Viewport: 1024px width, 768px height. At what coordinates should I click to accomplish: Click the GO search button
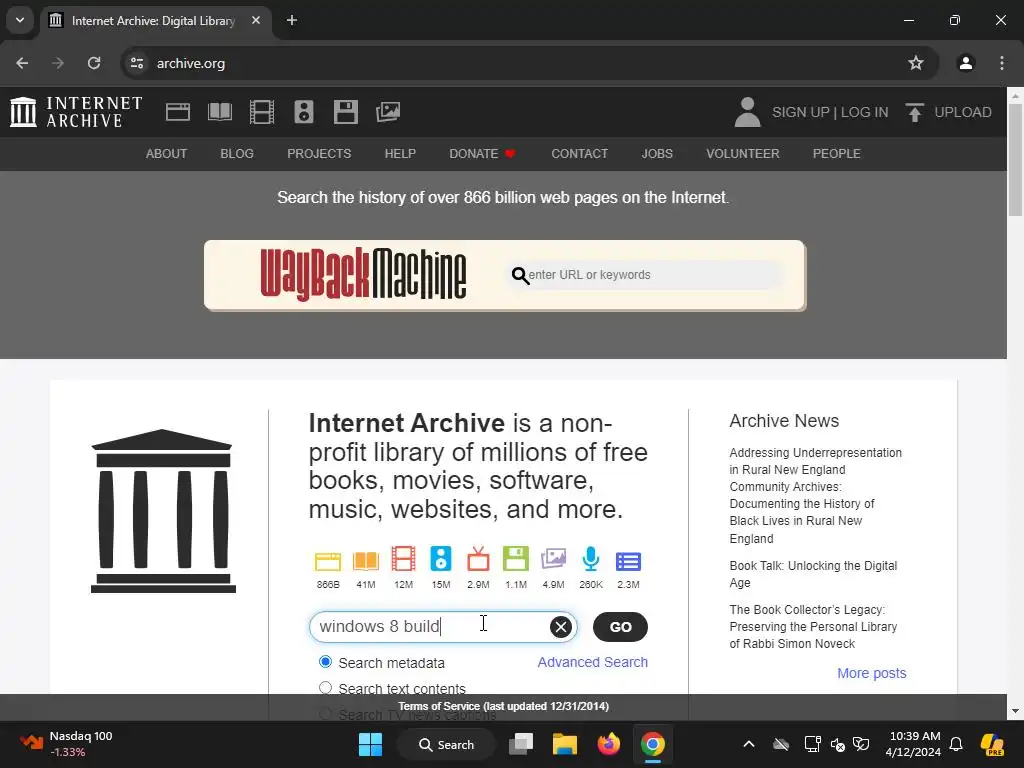620,627
